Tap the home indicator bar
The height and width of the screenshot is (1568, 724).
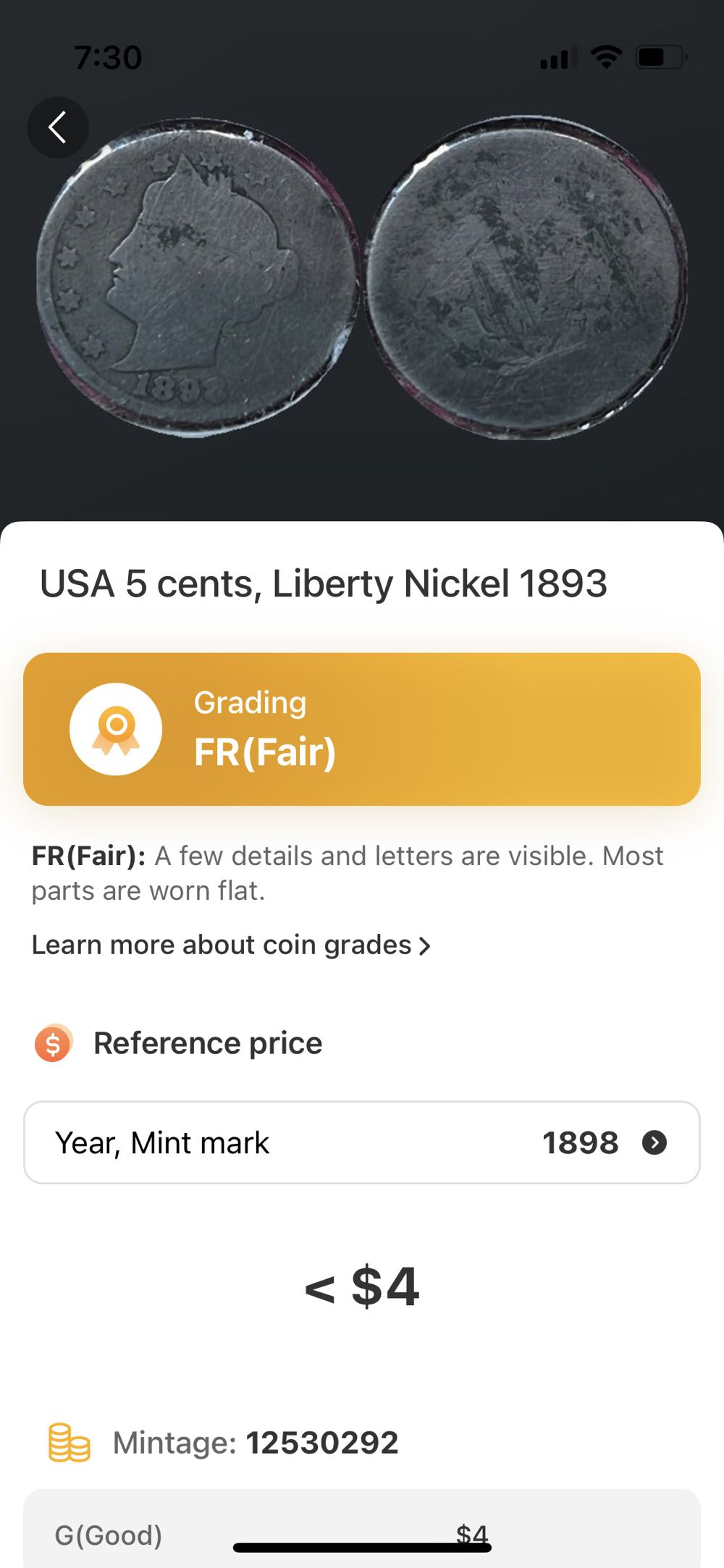coord(362,1548)
